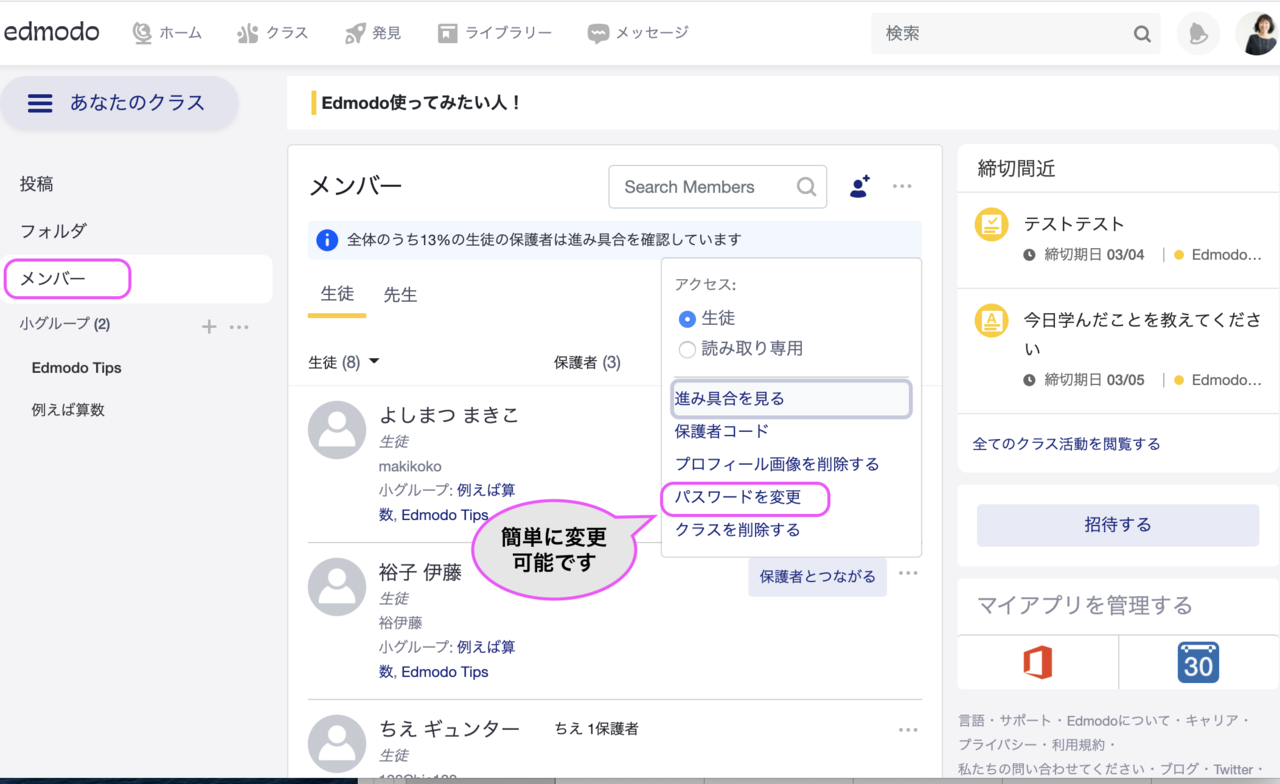The width and height of the screenshot is (1280, 784).
Task: Open 利用規約 footer link
Action: click(1078, 745)
